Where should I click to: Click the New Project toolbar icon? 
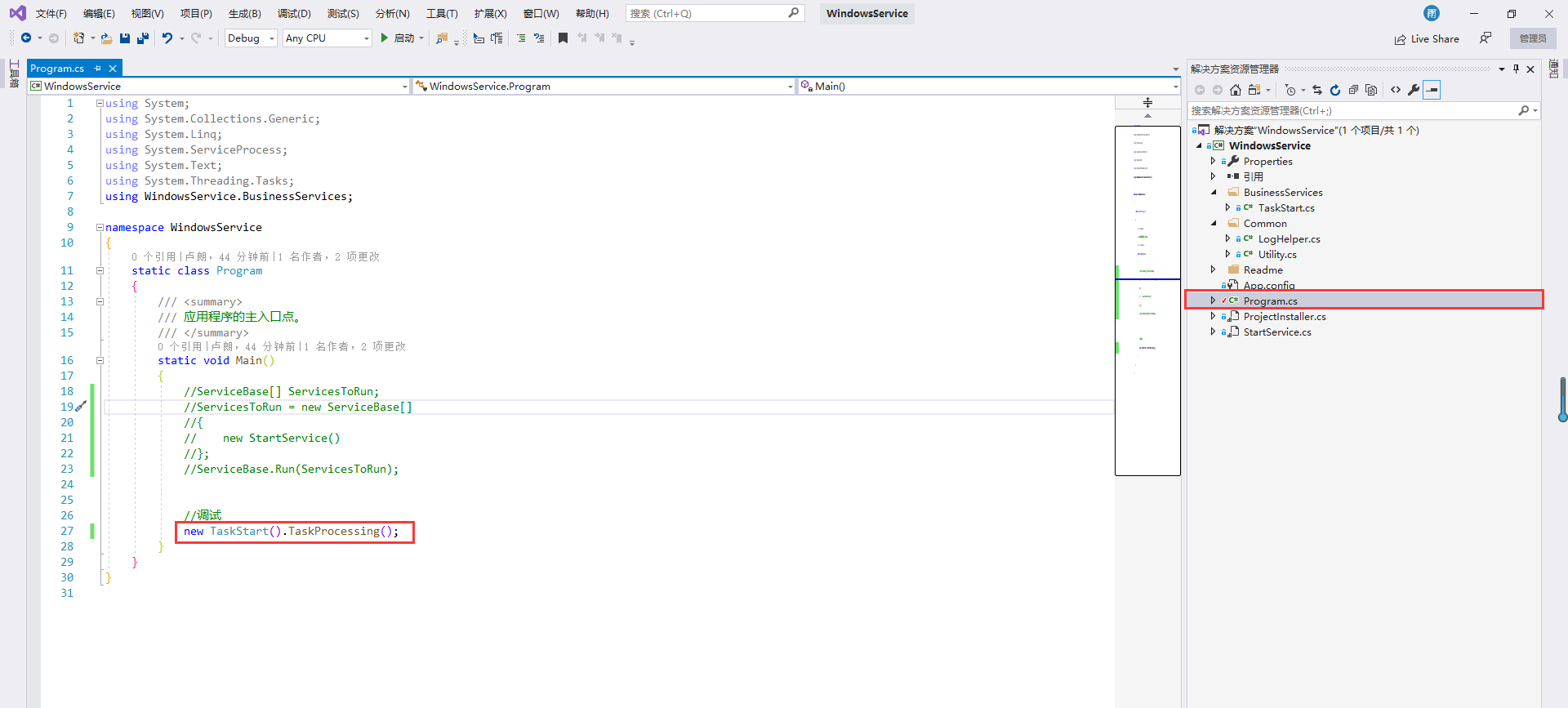tap(78, 38)
